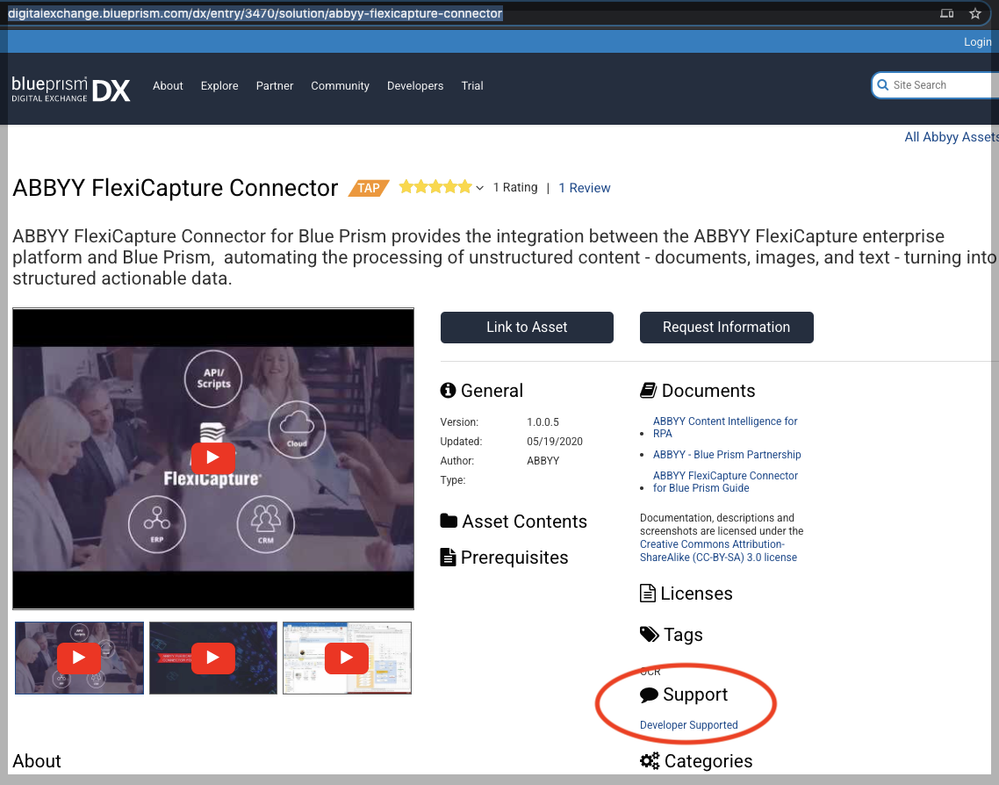The image size is (999, 785).
Task: Open the About menu
Action: pyautogui.click(x=168, y=86)
